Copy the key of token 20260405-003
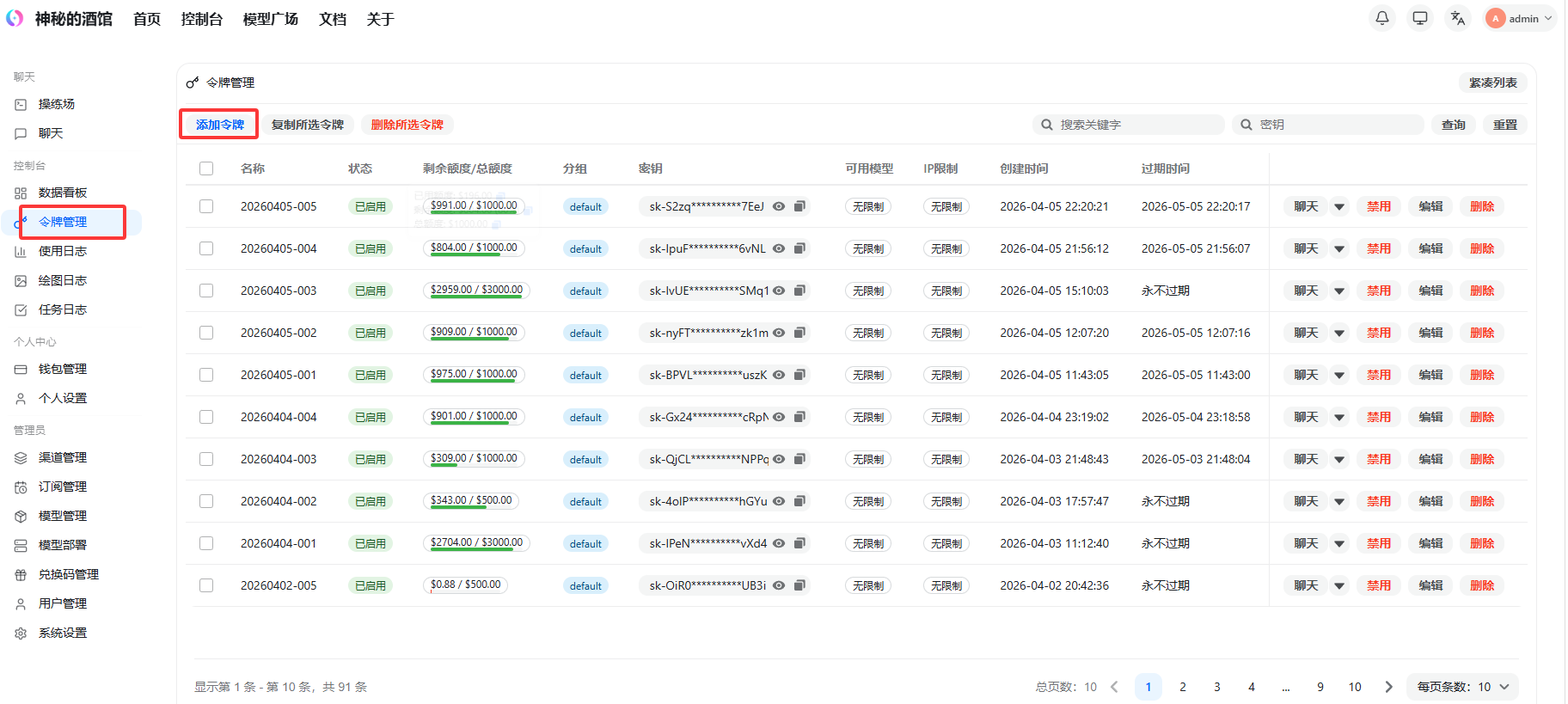1568x704 pixels. click(x=799, y=291)
